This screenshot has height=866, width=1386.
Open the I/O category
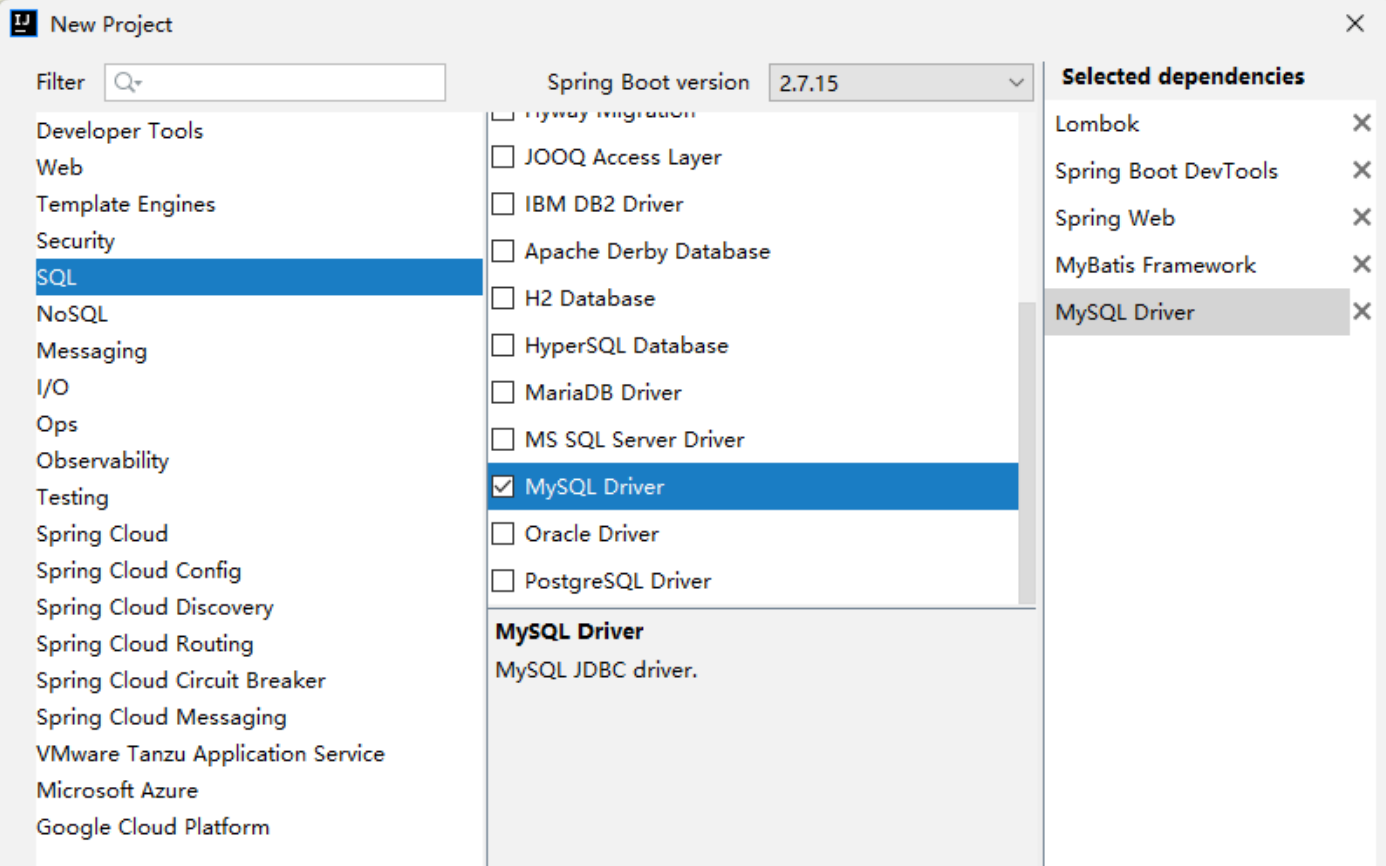(x=259, y=387)
